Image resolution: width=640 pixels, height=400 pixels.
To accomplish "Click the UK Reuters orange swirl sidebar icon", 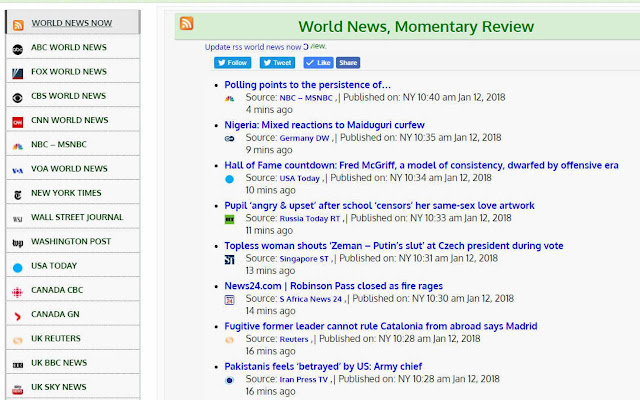I will 18,340.
